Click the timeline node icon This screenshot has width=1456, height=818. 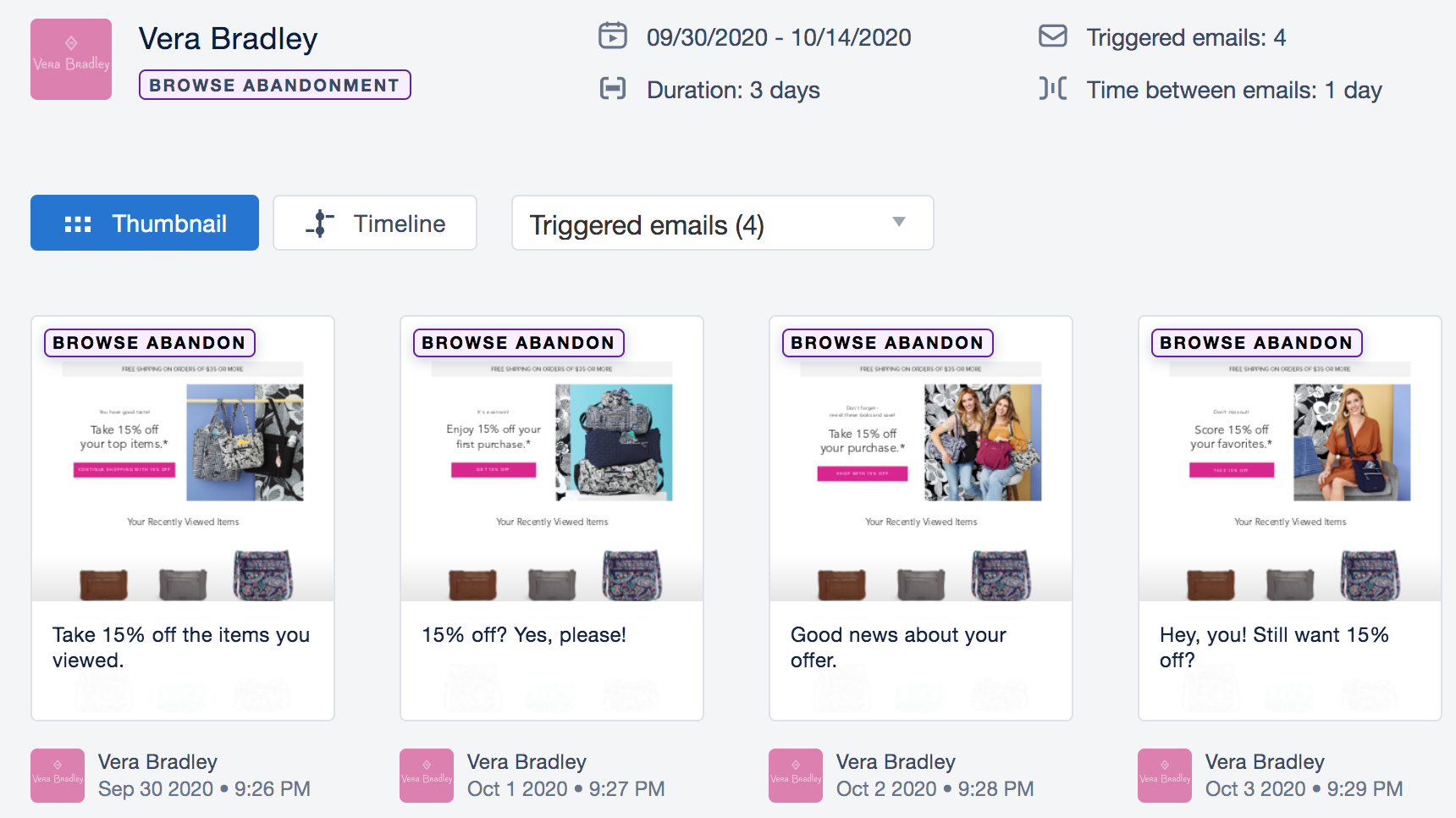coord(320,224)
